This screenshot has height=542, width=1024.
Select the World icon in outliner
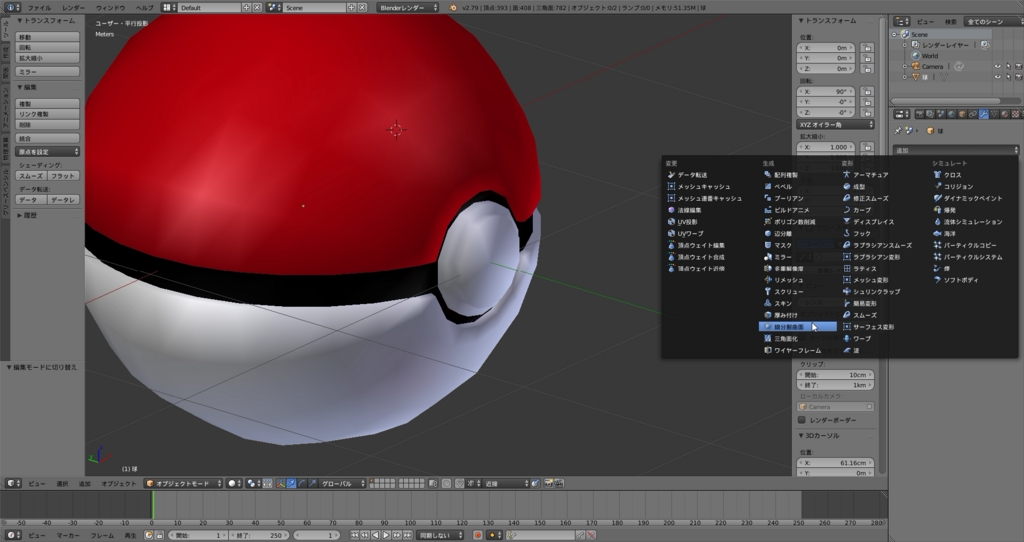pos(914,56)
